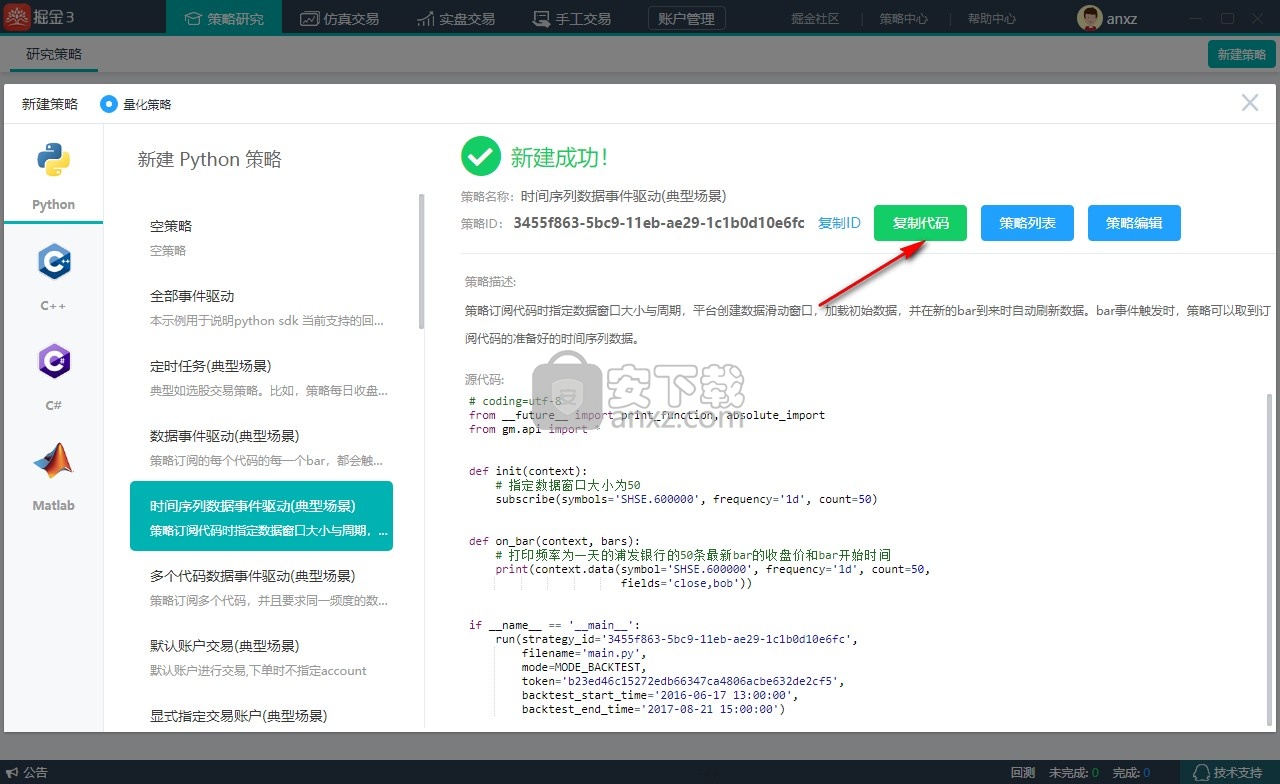
Task: Click the green 复制代码 button
Action: [920, 223]
